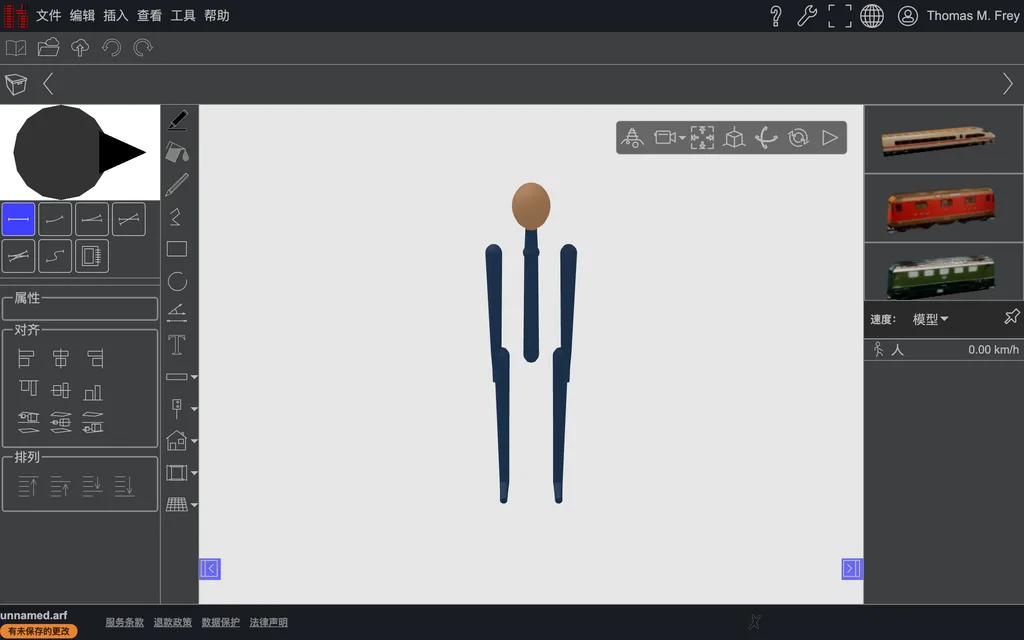The image size is (1024, 640).
Task: Select the text tool
Action: (177, 345)
